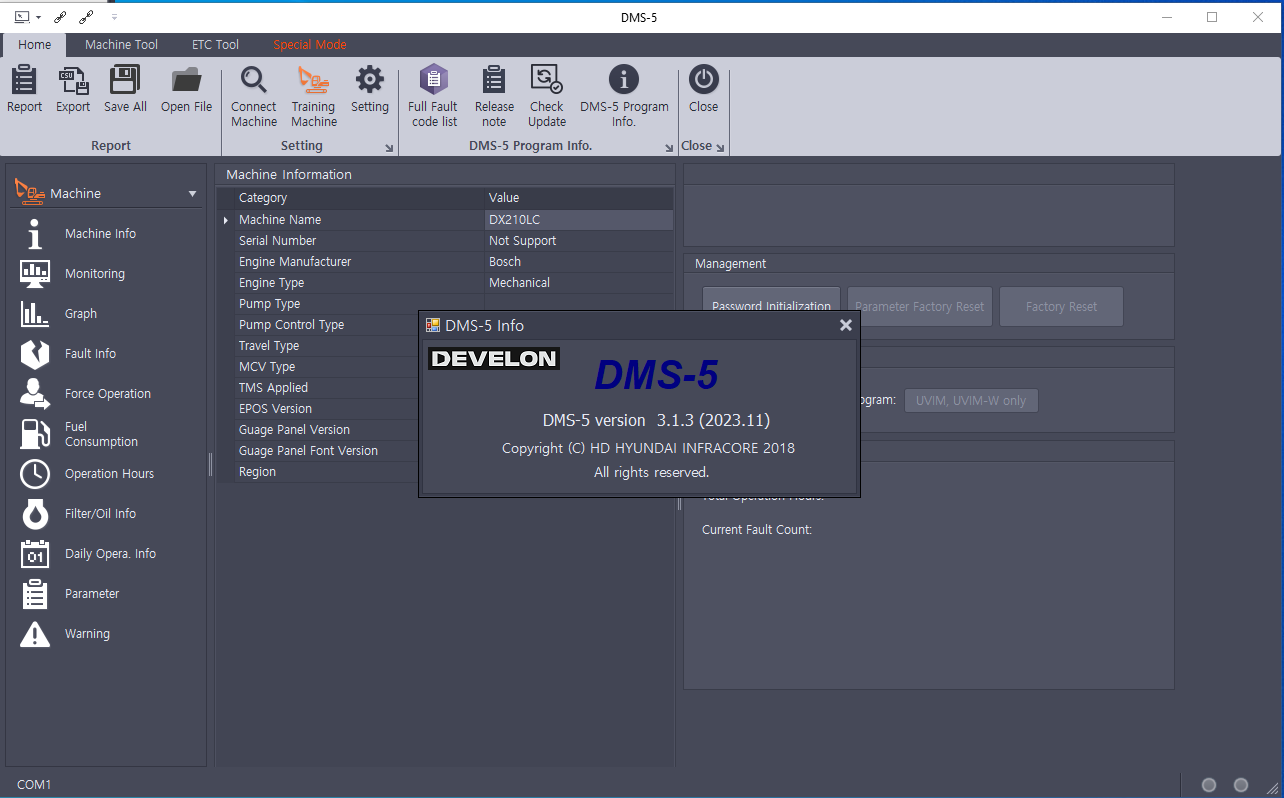This screenshot has height=798, width=1284.
Task: Click the second quick access link icon
Action: tap(87, 17)
